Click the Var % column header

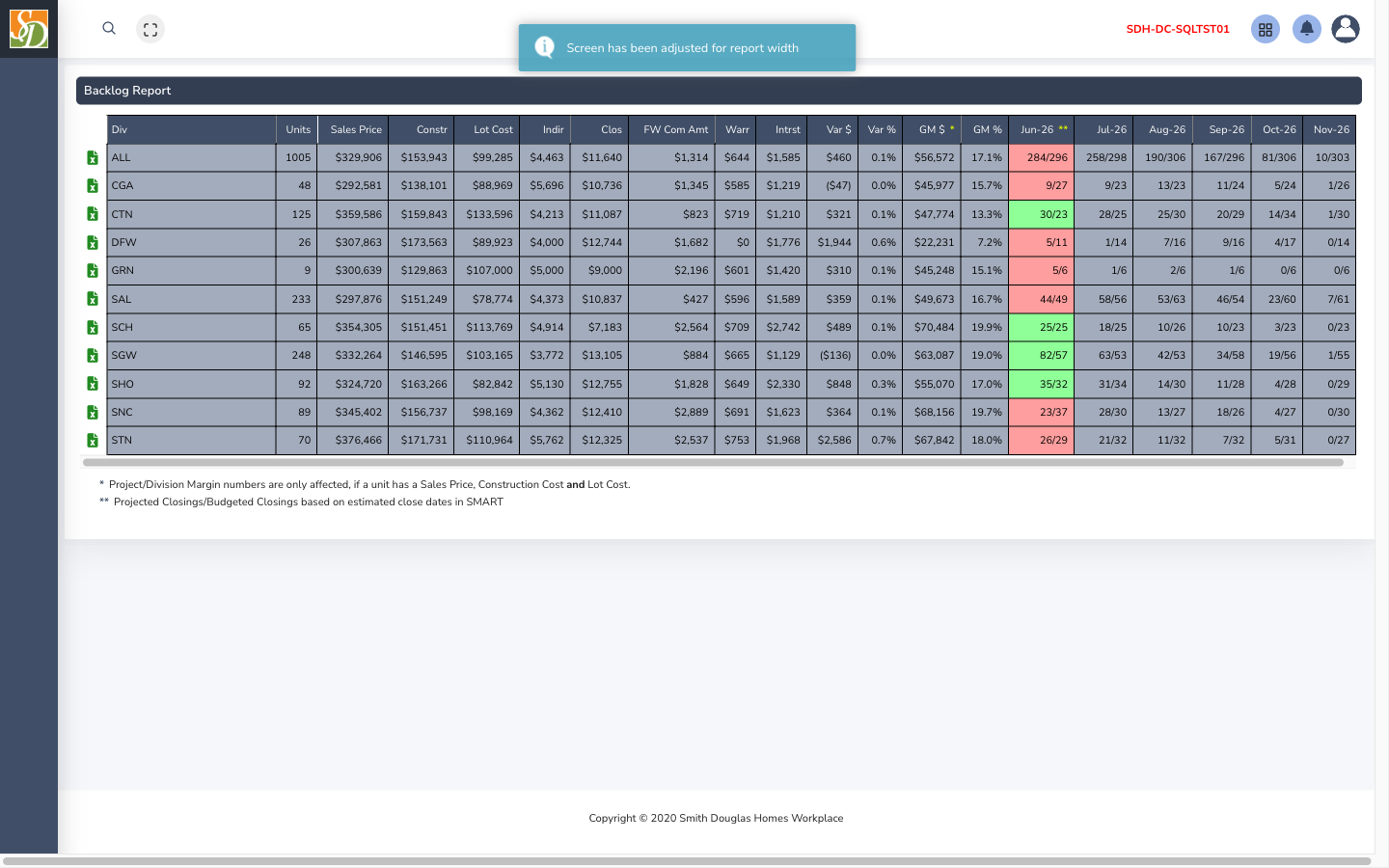tap(881, 129)
